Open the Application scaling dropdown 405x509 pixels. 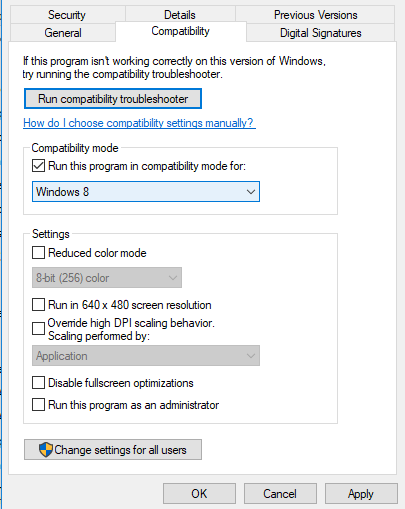coord(146,356)
